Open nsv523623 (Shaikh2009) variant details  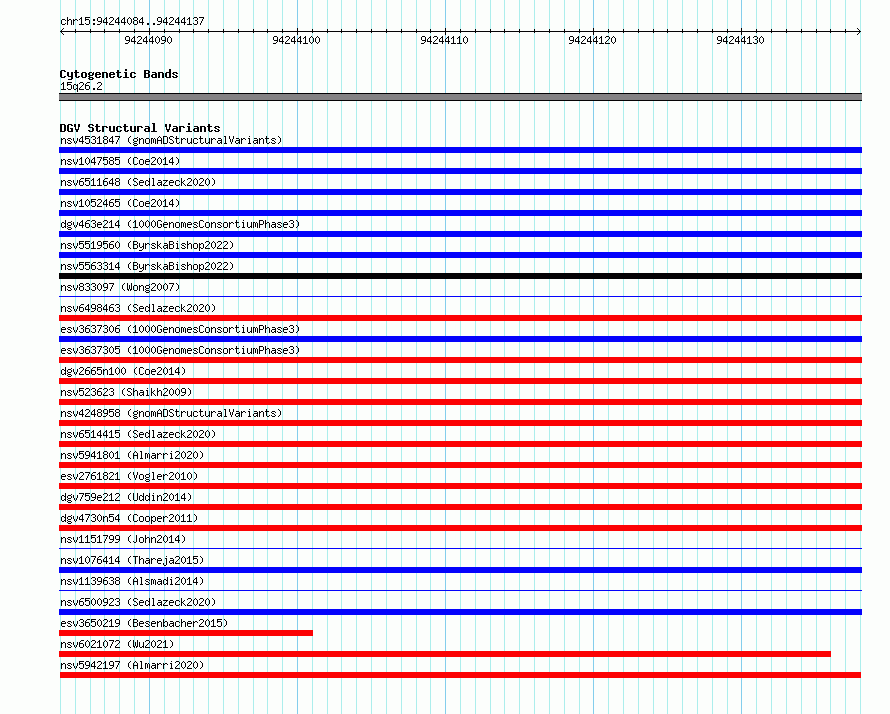[126, 392]
